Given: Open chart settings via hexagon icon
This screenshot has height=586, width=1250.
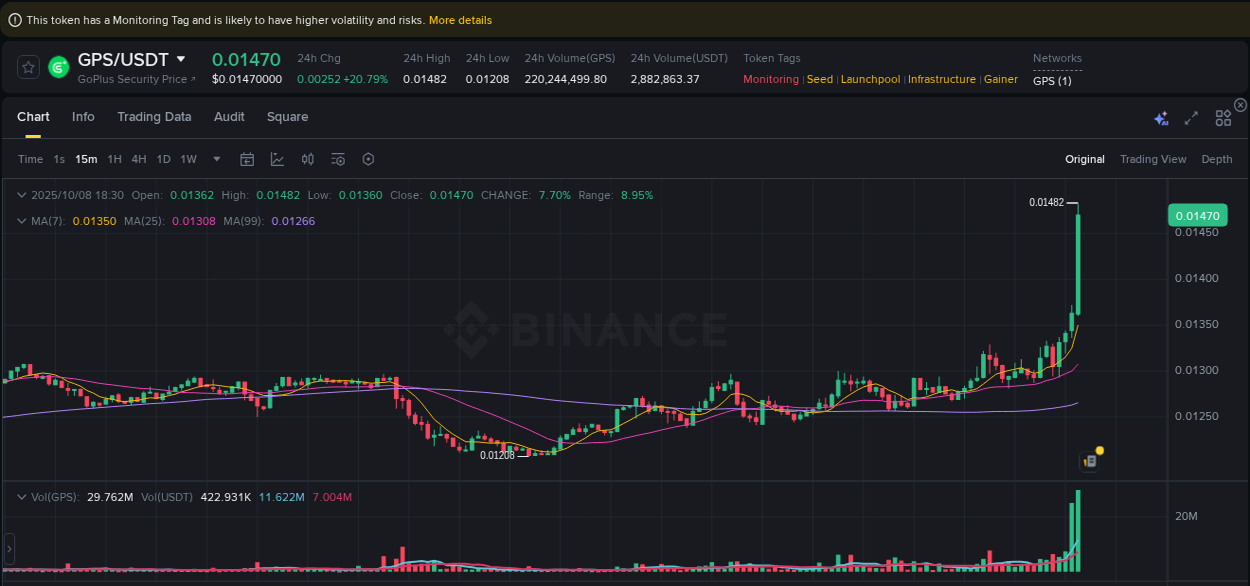Looking at the screenshot, I should tap(368, 159).
